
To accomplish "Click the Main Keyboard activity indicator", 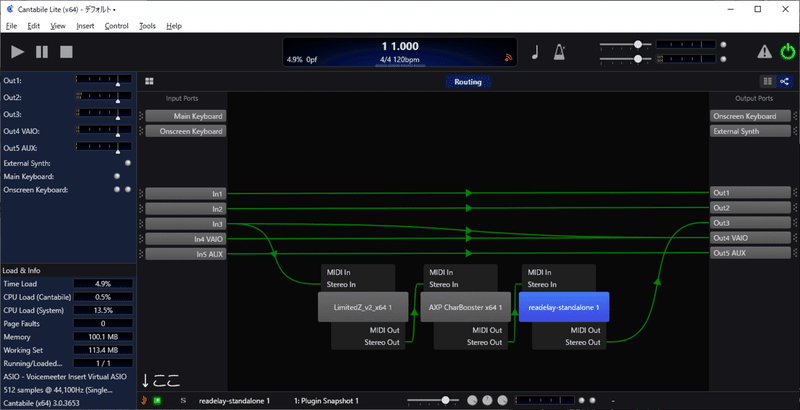I will (117, 176).
